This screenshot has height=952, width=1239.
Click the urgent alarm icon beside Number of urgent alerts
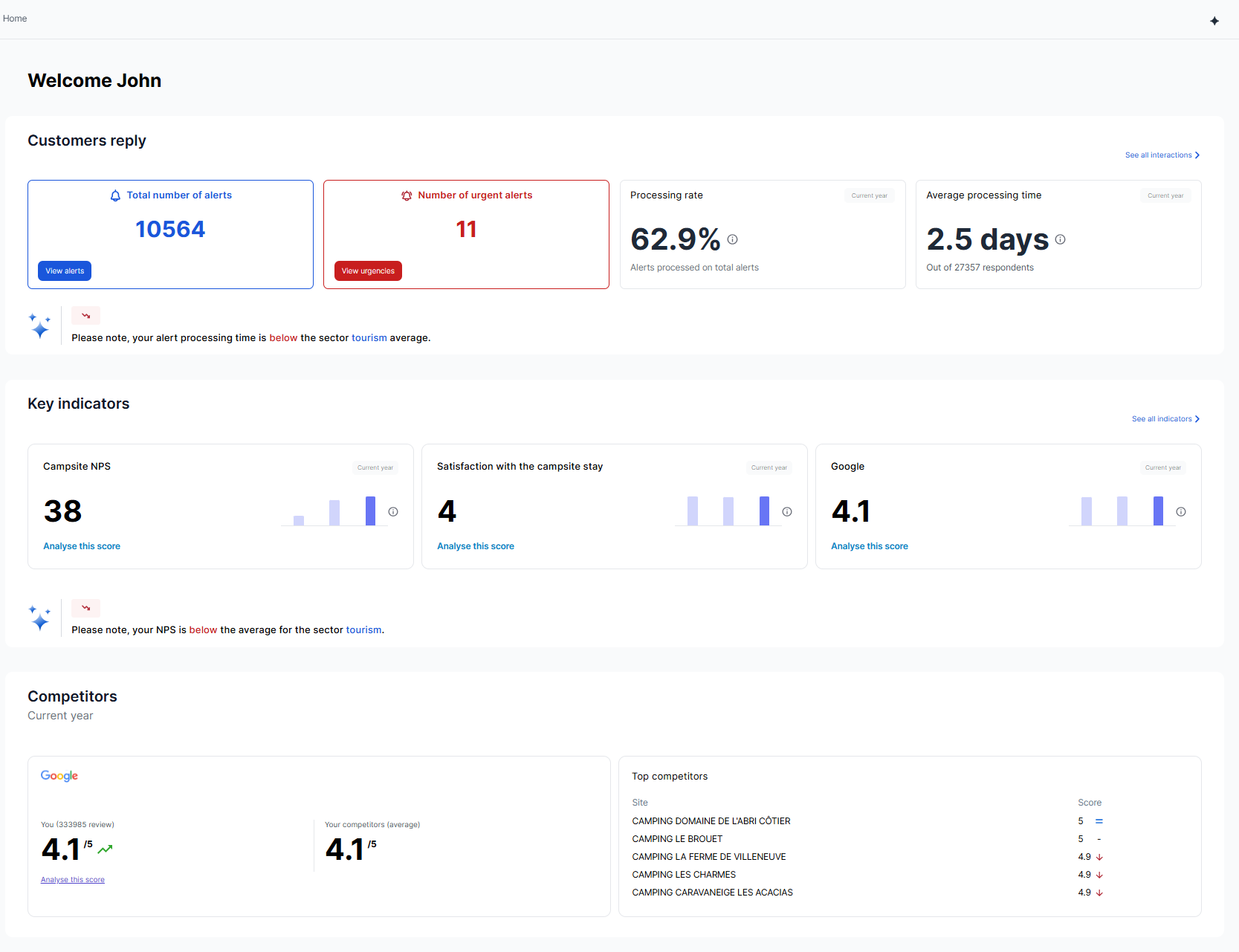point(407,195)
